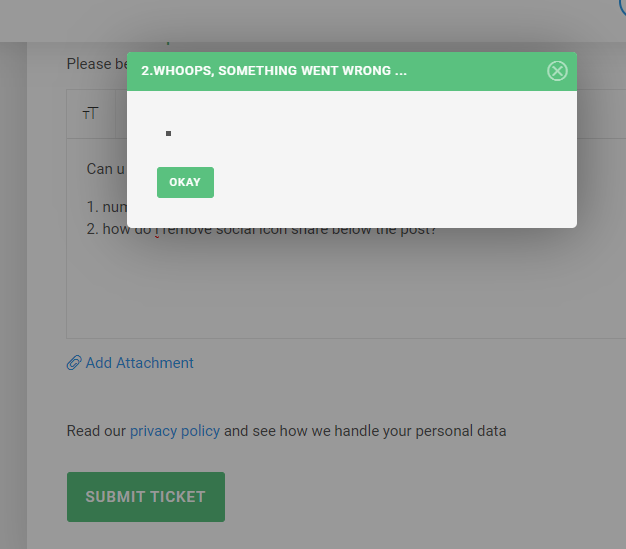The width and height of the screenshot is (626, 549).
Task: Place cursor in the "1. num" list line
Action: (107, 207)
